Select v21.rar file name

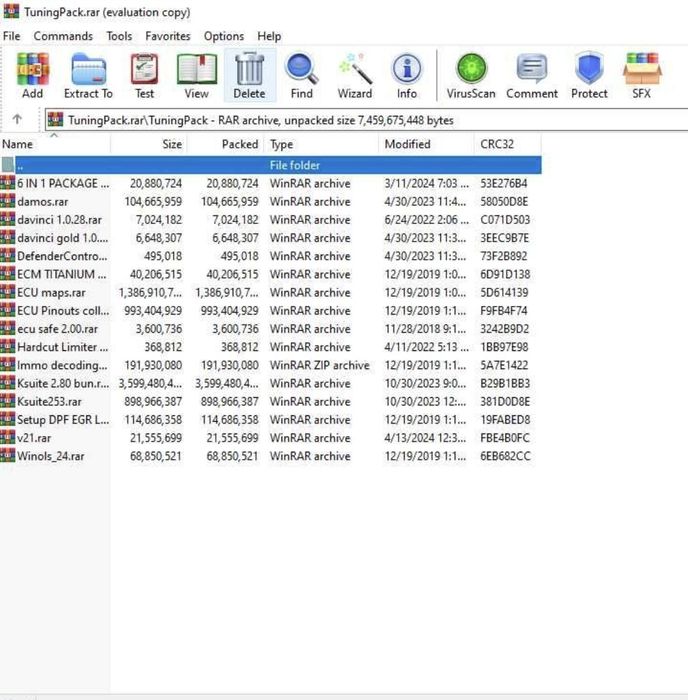click(34, 438)
